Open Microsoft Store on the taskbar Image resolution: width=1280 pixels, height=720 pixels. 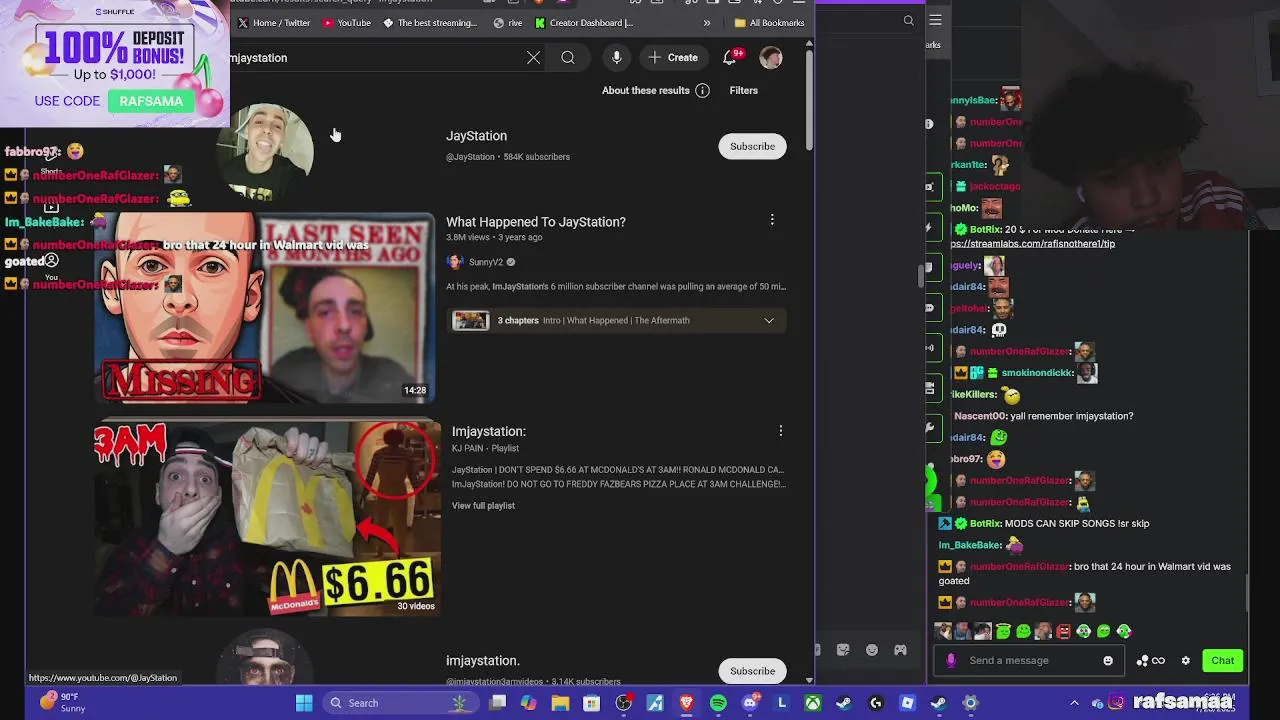(x=592, y=703)
